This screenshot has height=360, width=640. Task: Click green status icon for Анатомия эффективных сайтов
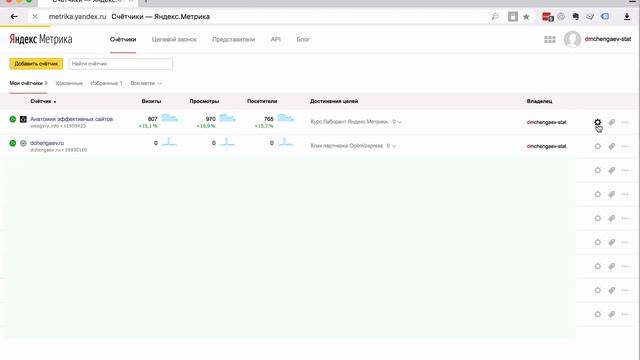[x=13, y=119]
